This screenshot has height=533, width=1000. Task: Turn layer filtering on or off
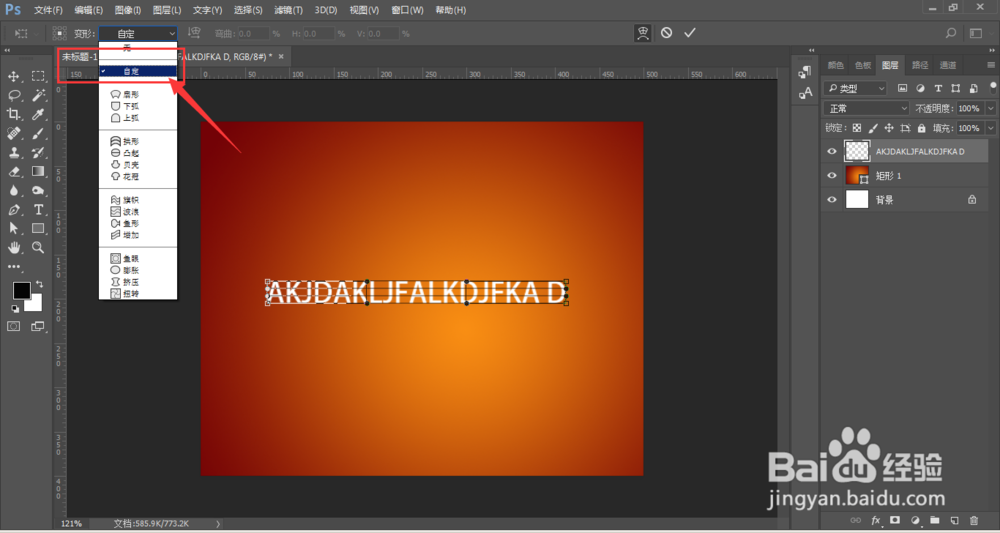coord(993,87)
